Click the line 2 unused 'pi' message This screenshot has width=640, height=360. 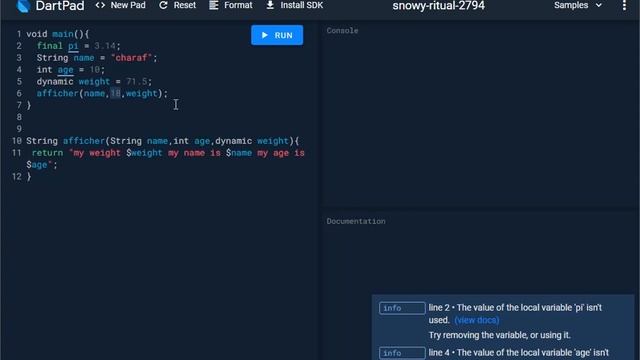[x=515, y=313]
